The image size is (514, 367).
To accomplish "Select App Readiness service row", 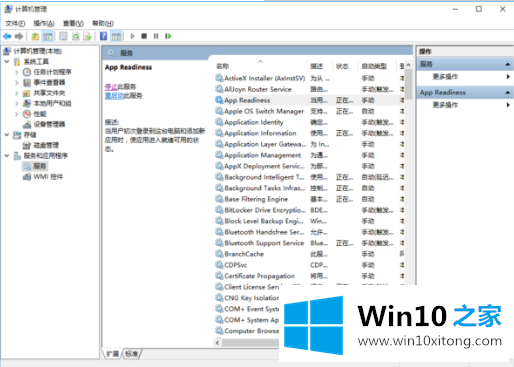I will 309,100.
